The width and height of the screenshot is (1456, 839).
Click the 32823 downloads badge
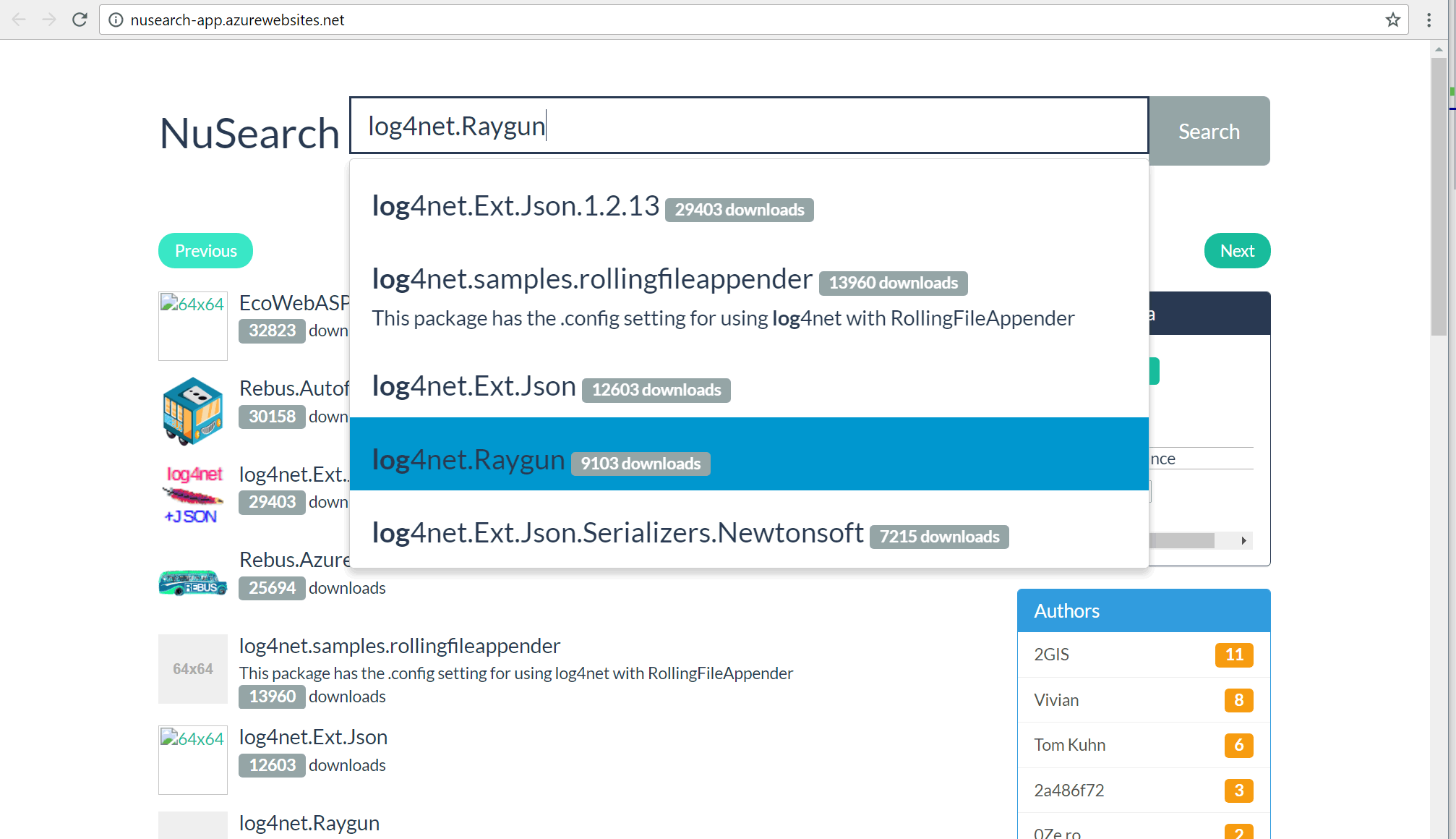point(272,331)
